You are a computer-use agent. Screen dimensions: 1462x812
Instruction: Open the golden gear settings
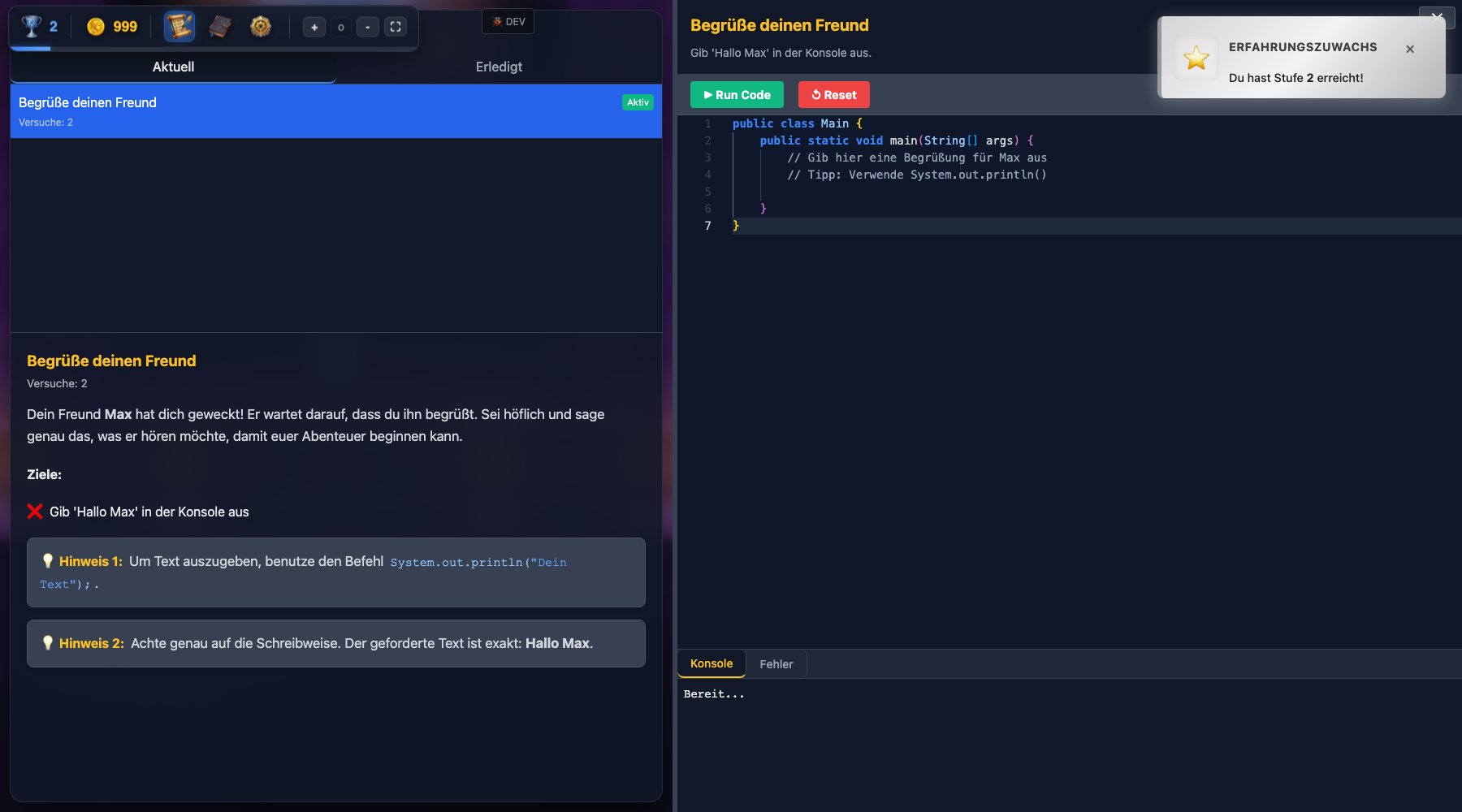coord(261,26)
